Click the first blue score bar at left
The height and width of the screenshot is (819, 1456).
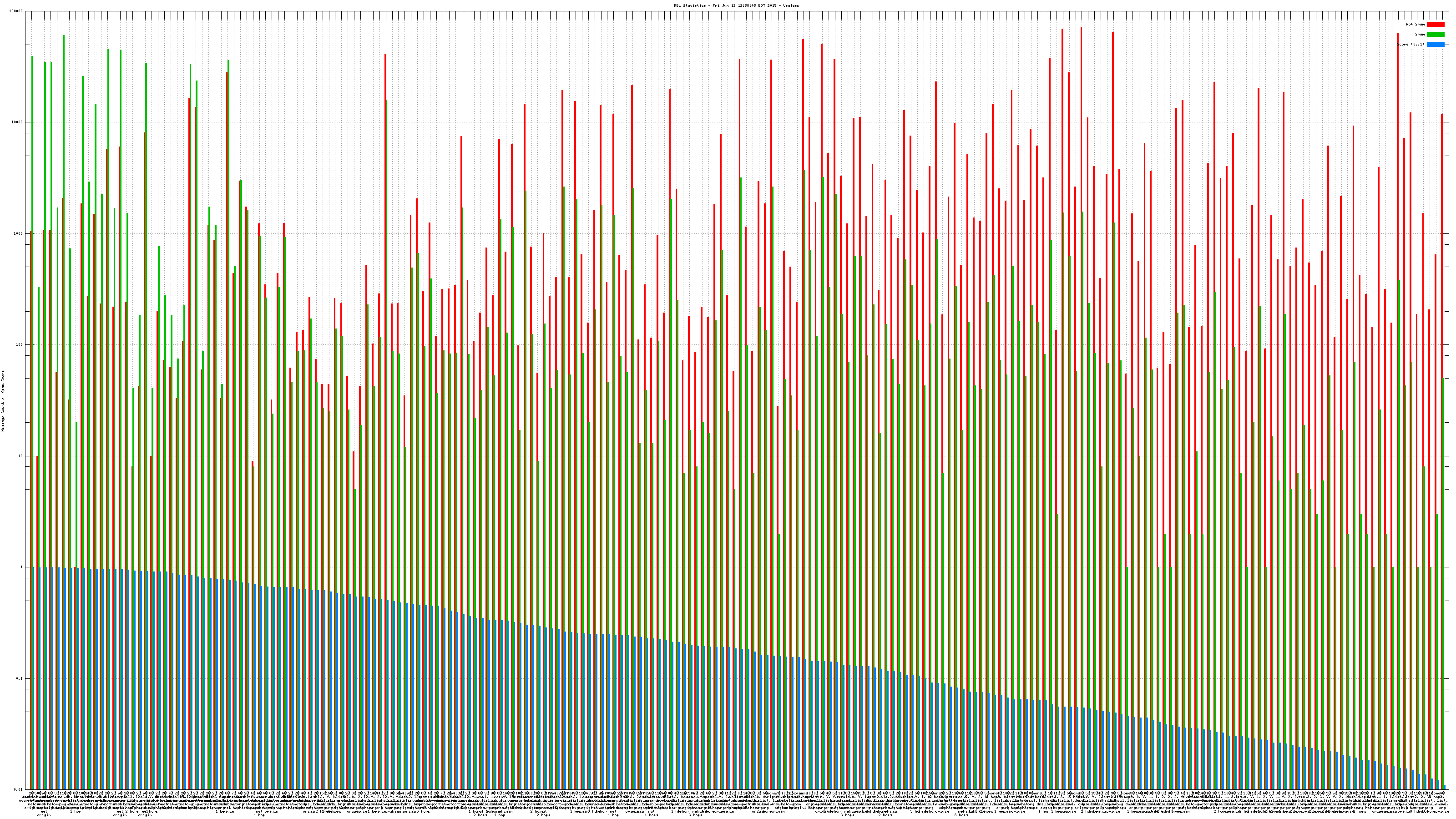coord(33,678)
